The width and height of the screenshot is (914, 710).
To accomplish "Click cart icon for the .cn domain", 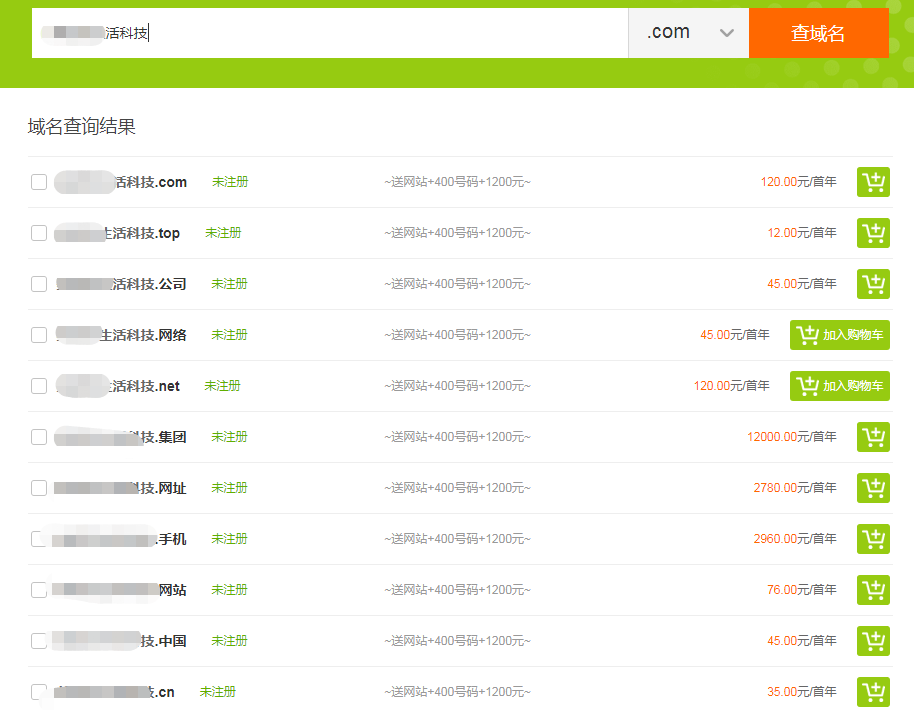I will pyautogui.click(x=873, y=692).
